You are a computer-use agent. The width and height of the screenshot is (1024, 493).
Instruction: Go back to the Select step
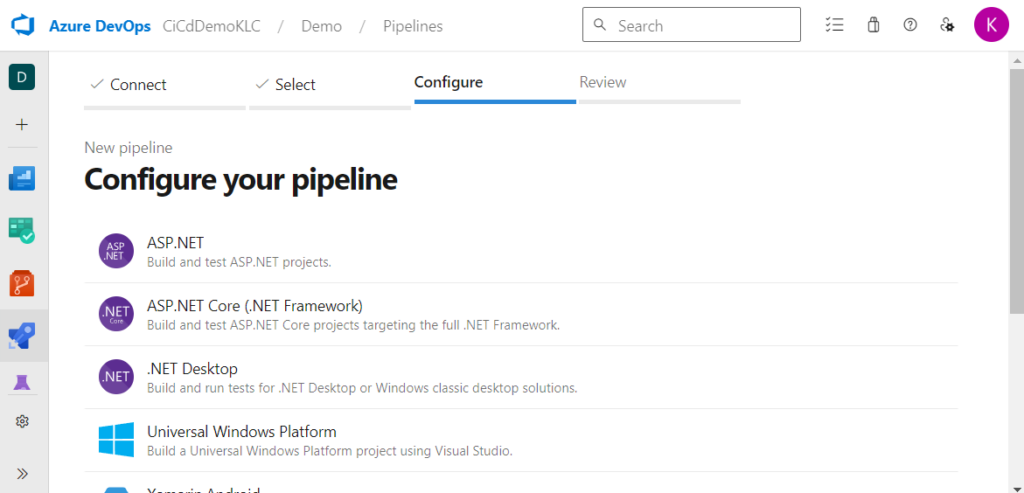pyautogui.click(x=295, y=84)
